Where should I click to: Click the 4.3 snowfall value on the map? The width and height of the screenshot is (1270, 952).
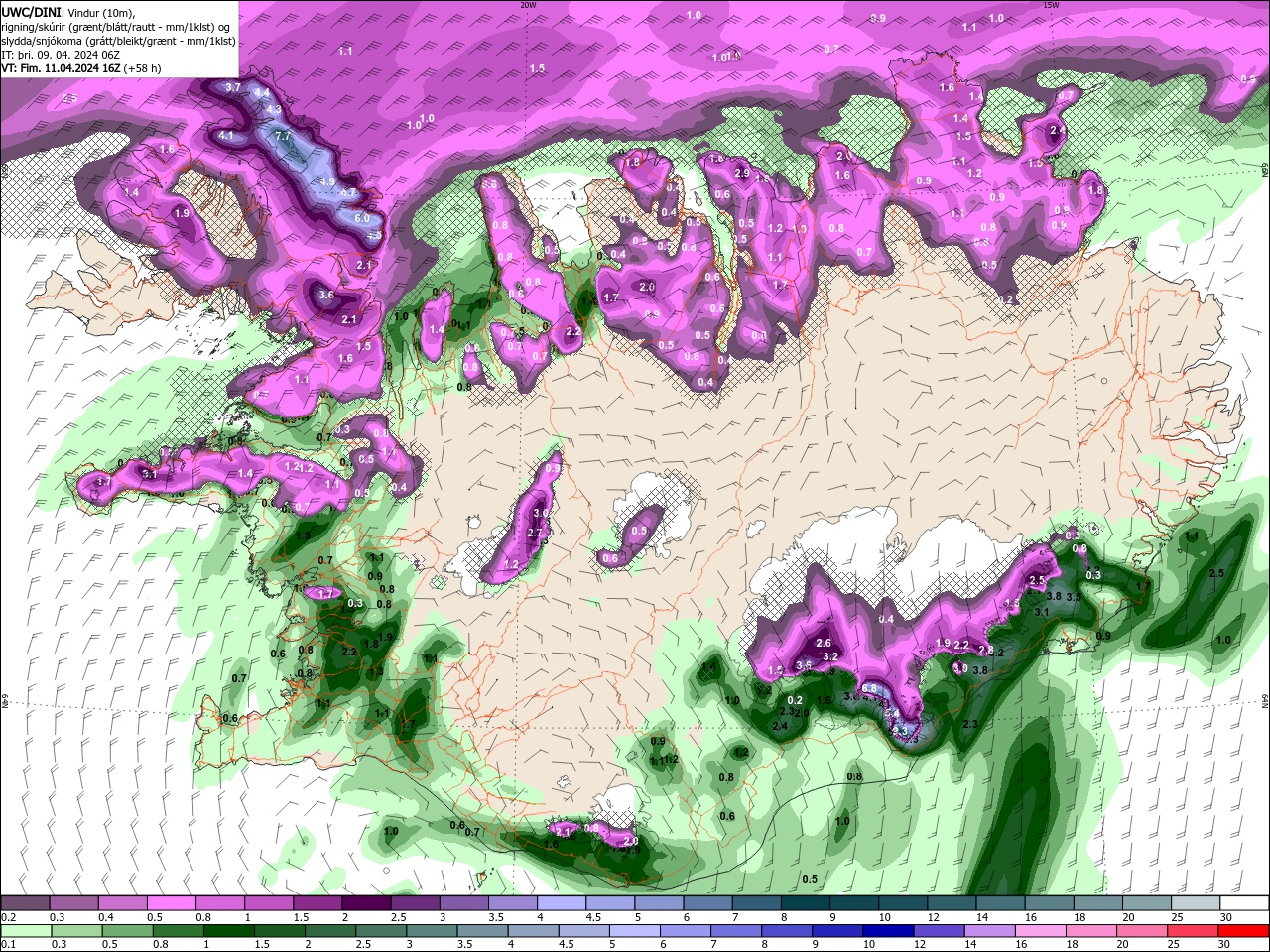(275, 108)
